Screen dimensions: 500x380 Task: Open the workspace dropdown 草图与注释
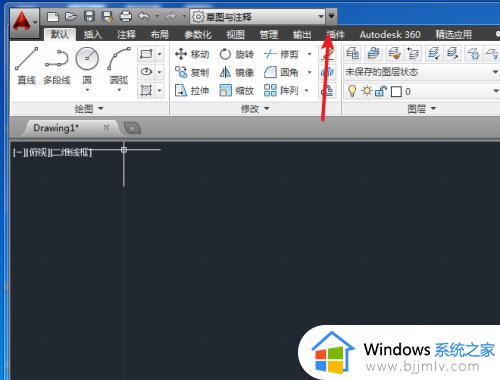point(257,16)
